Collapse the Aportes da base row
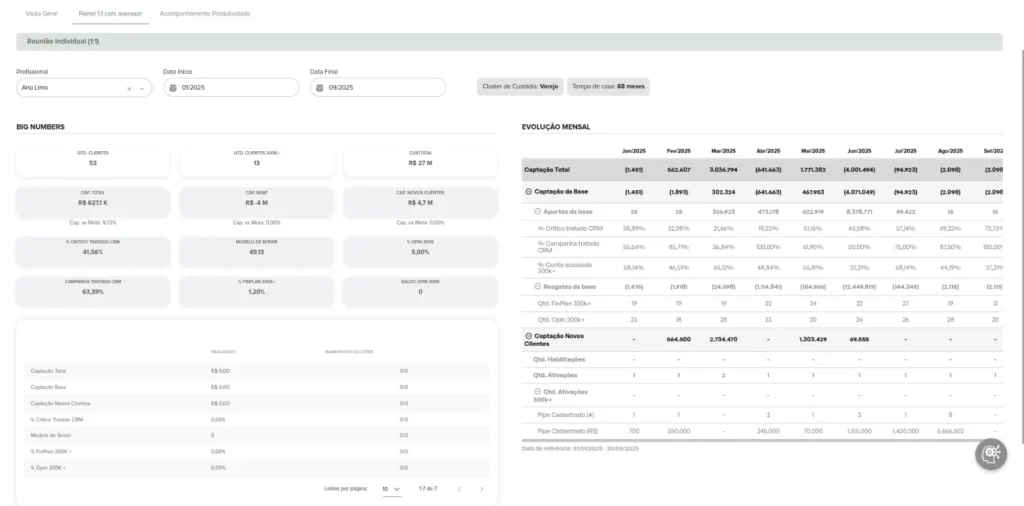This screenshot has width=1024, height=506. click(537, 211)
